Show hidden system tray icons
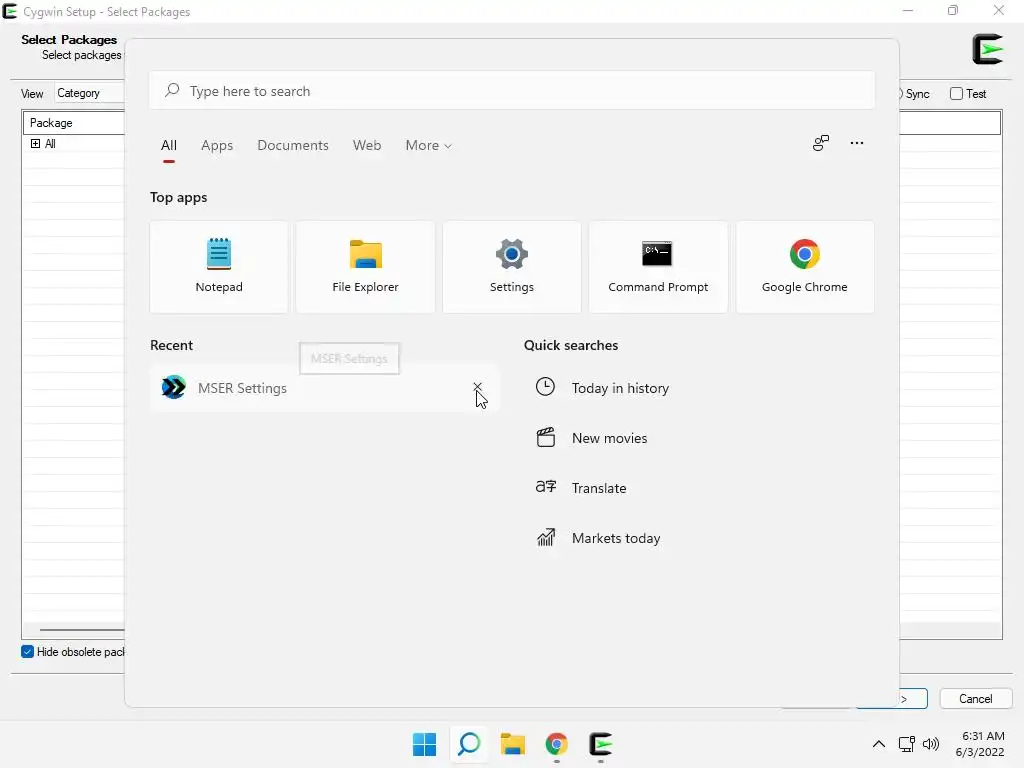The image size is (1024, 768). [x=879, y=744]
